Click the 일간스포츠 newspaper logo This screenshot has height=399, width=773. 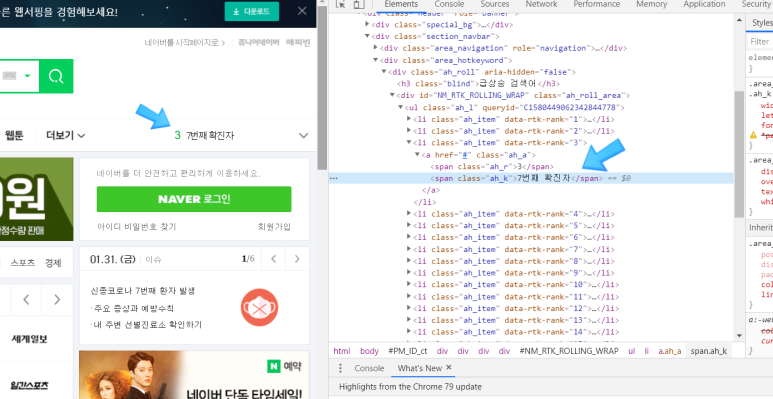[30, 385]
